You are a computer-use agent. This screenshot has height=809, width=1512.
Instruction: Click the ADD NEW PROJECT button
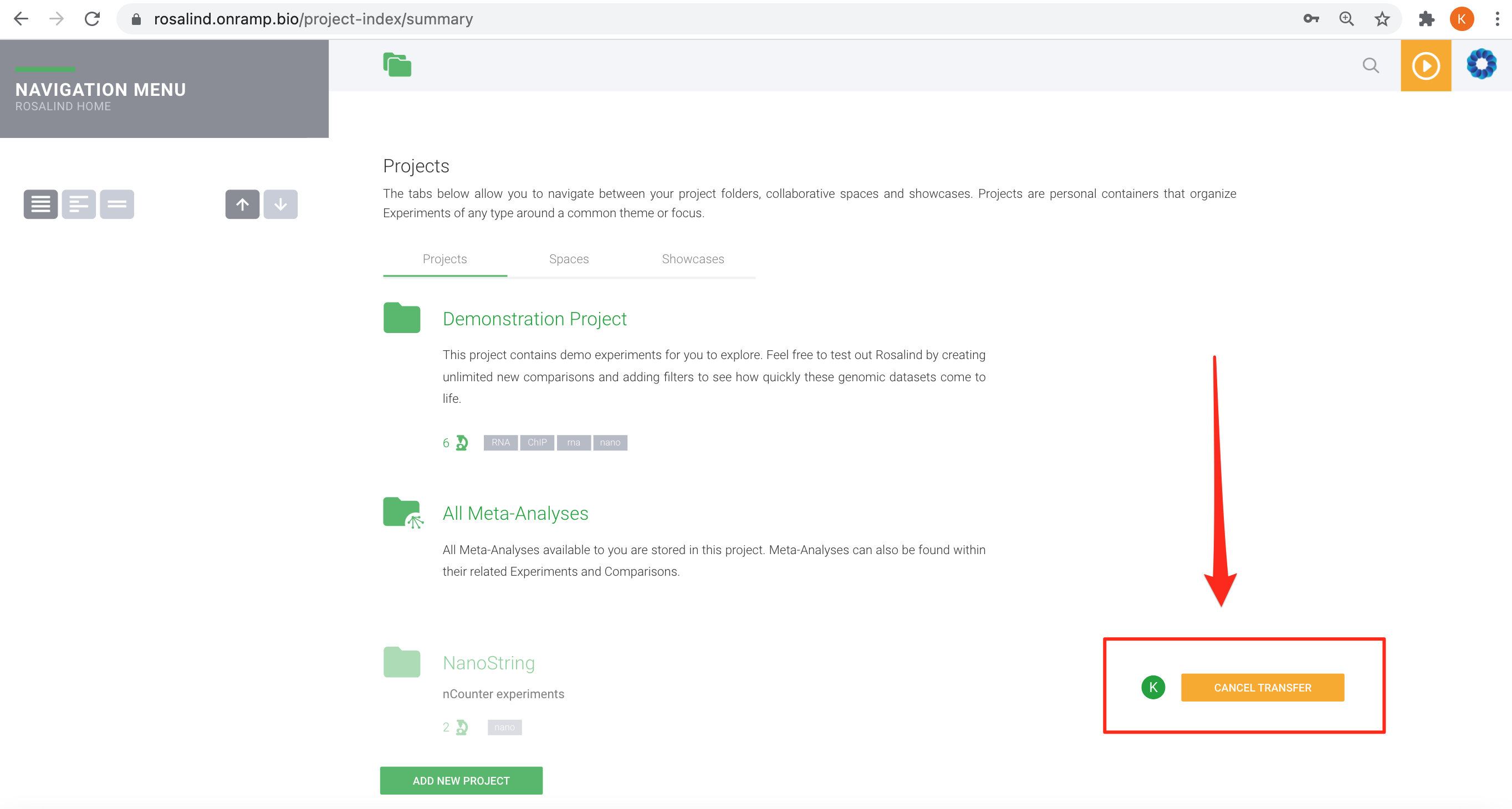[461, 781]
